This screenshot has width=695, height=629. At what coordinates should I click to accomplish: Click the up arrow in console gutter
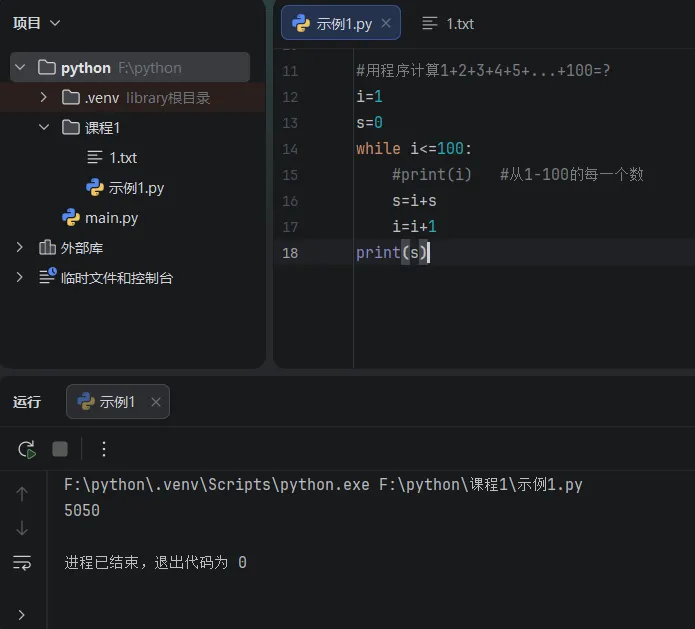22,494
